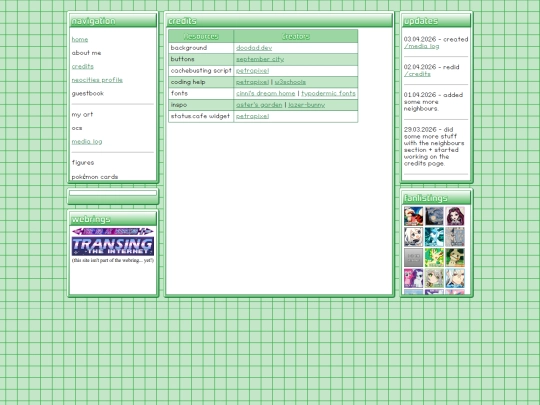Open media log in the navigation panel
Screen dimensions: 540x405
point(87,141)
